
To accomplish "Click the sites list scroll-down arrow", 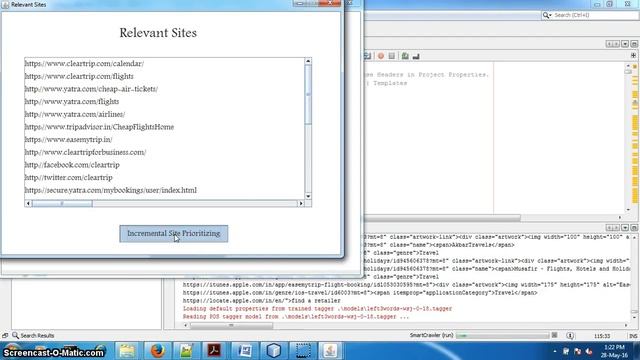I will coord(308,196).
